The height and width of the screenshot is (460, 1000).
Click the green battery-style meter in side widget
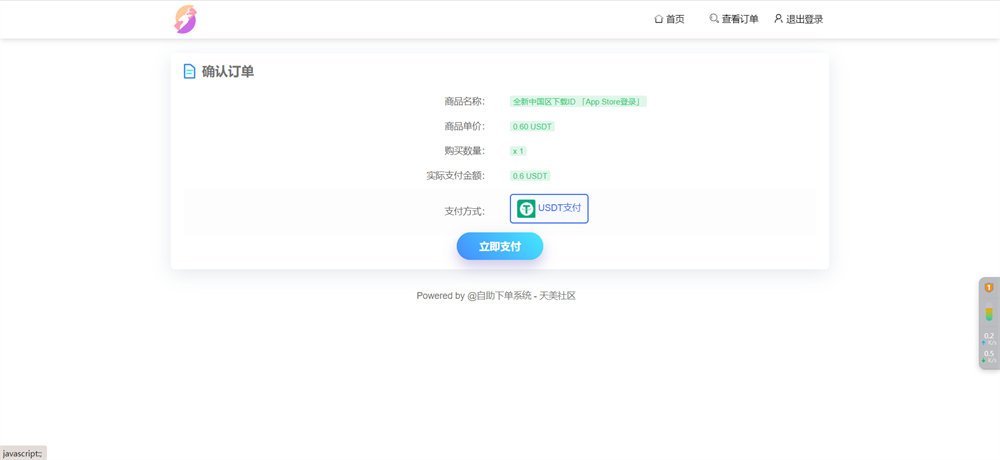989,313
